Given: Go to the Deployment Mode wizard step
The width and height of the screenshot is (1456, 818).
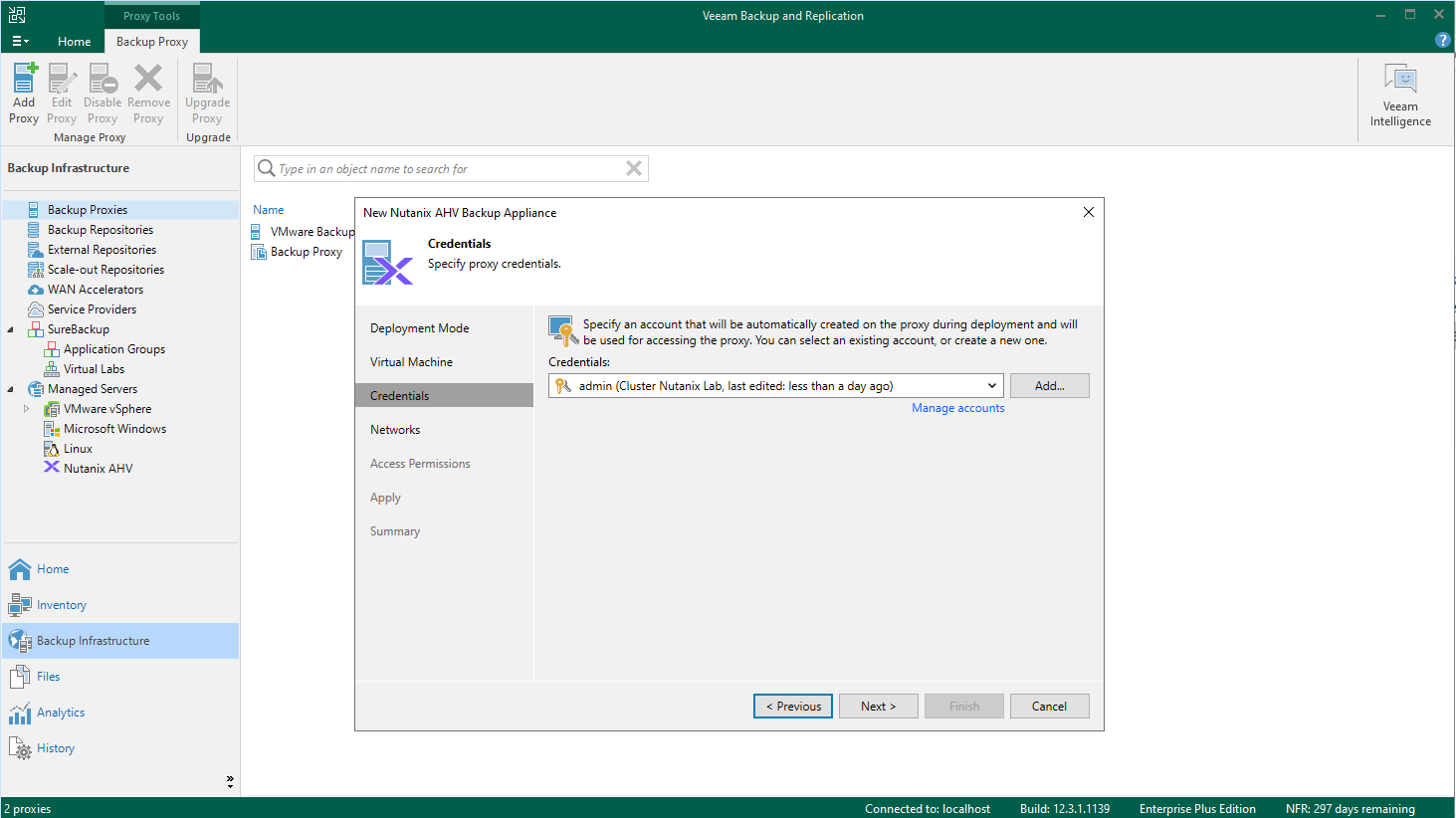Looking at the screenshot, I should tap(419, 328).
